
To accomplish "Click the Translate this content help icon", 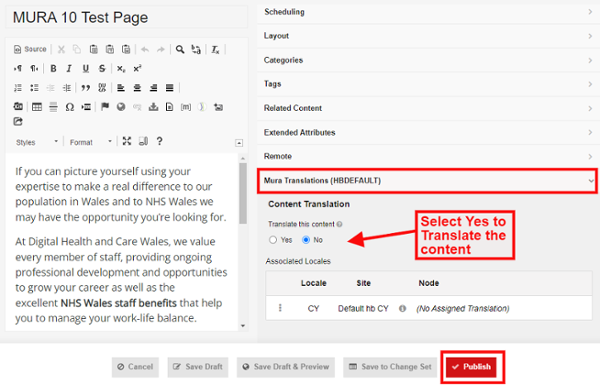I will (339, 224).
